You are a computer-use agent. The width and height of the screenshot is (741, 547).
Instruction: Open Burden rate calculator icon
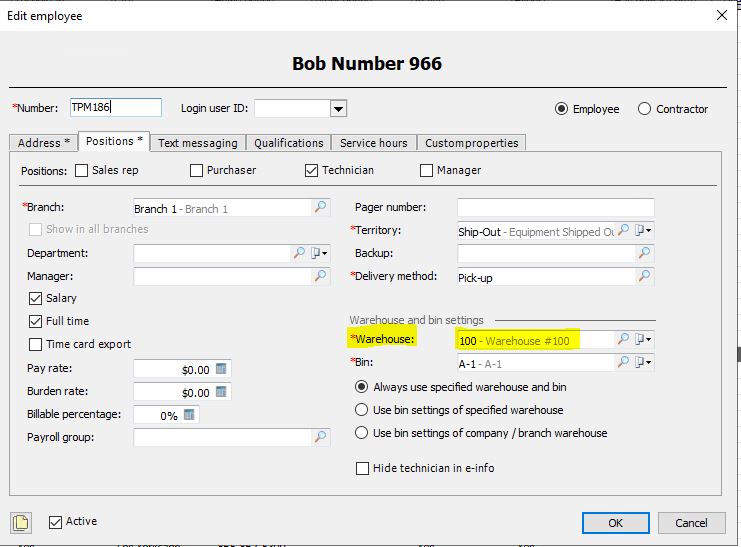(221, 391)
